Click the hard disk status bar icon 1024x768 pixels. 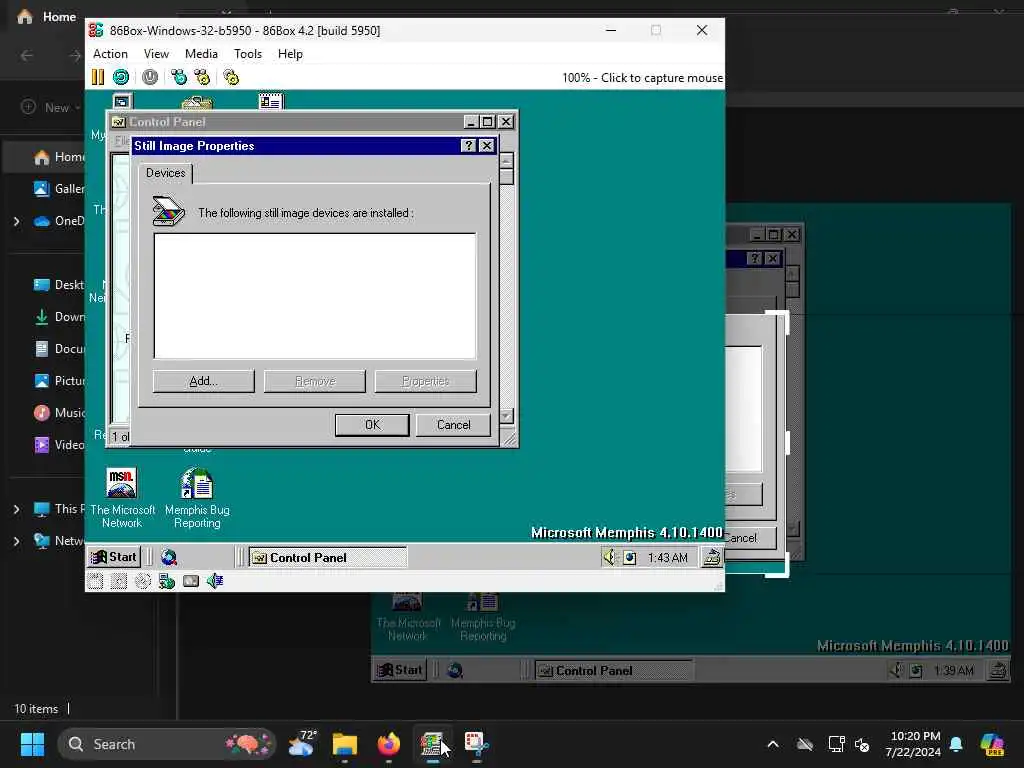coord(191,581)
